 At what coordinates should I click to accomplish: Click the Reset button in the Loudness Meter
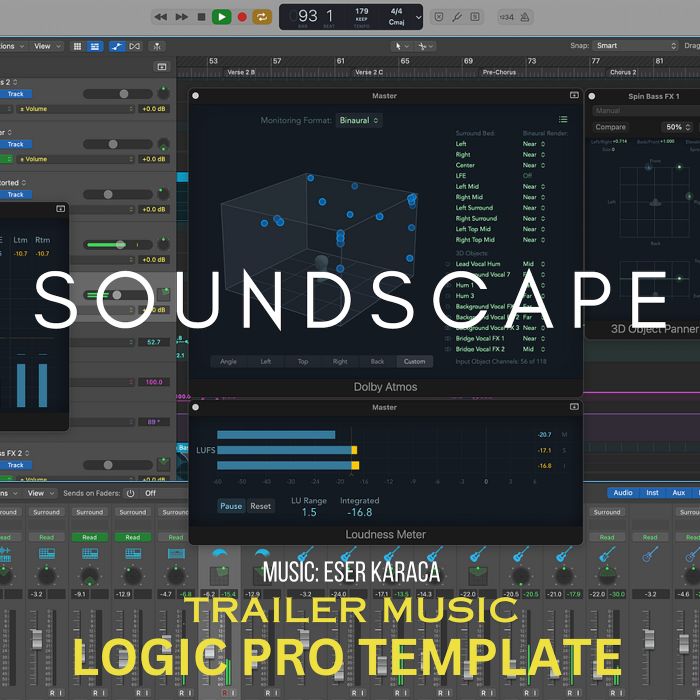point(260,506)
